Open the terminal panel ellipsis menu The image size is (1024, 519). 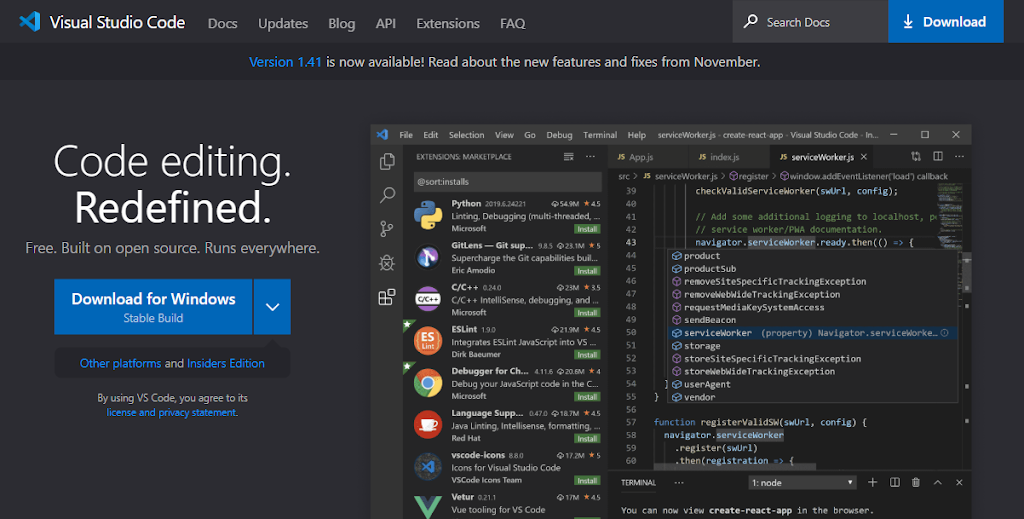click(679, 482)
